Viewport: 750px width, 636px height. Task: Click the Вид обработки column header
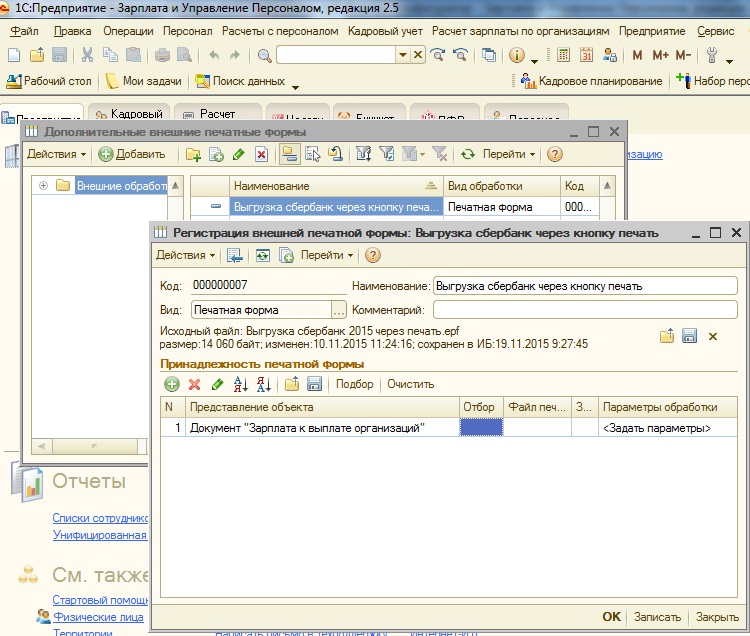click(x=502, y=186)
